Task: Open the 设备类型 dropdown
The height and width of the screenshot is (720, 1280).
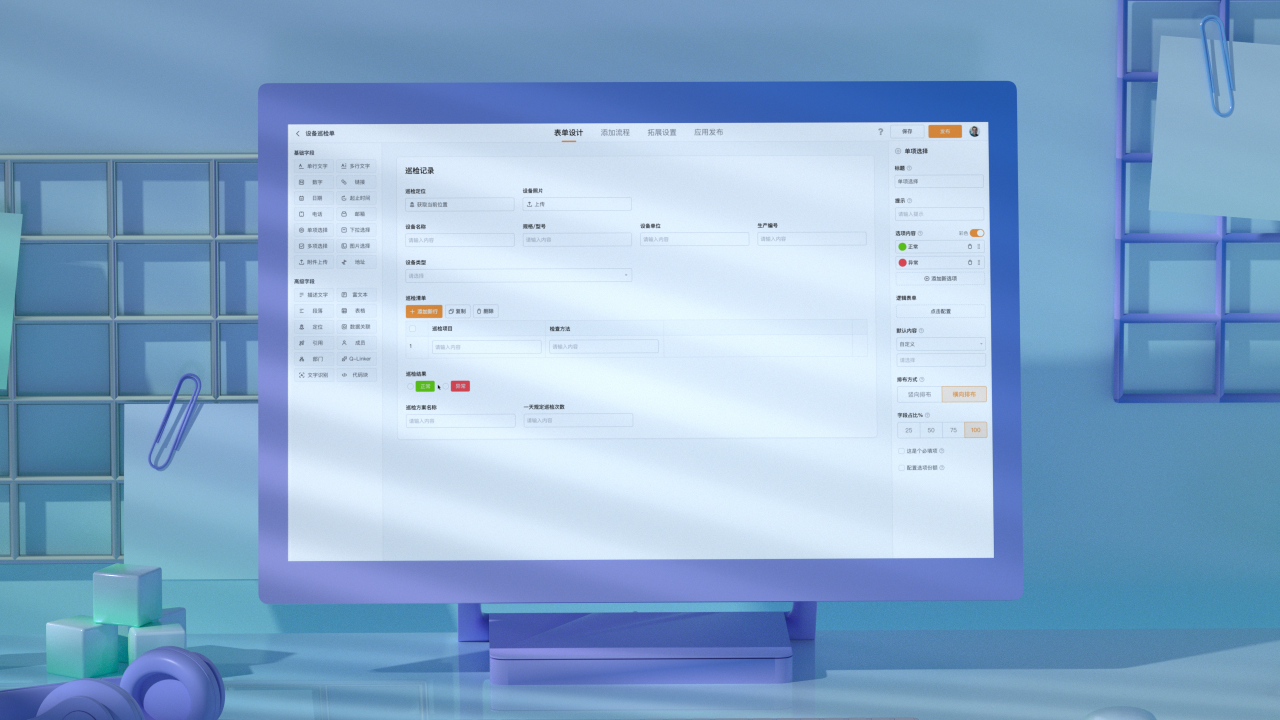Action: [517, 275]
